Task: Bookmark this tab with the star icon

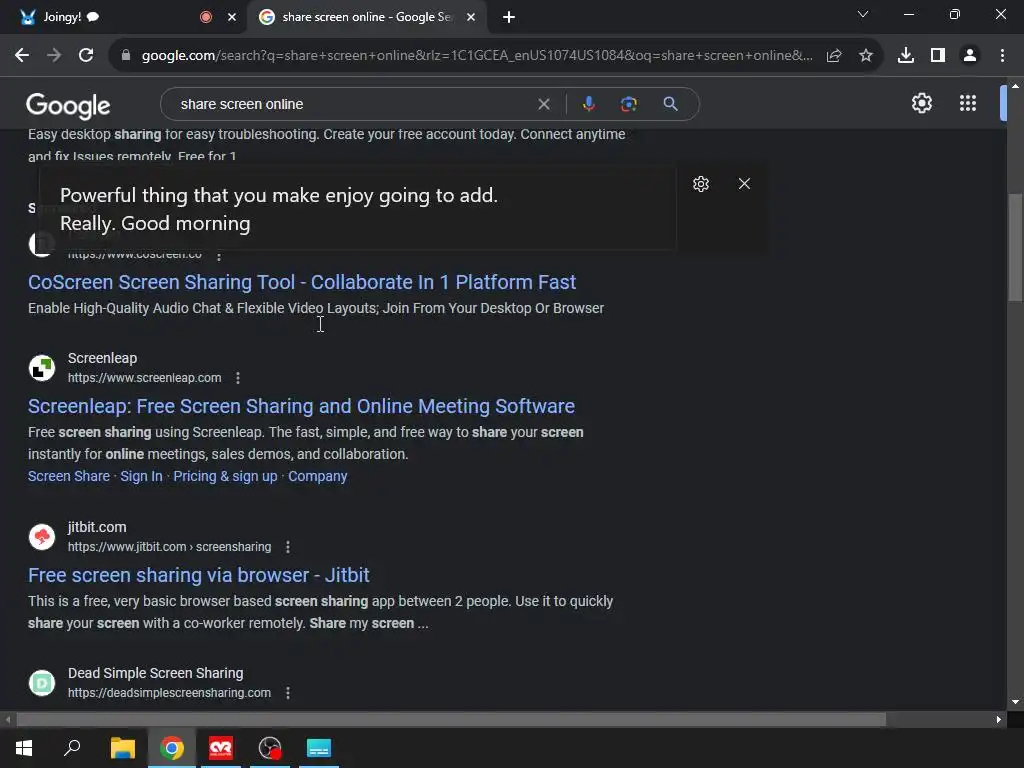Action: pos(866,56)
